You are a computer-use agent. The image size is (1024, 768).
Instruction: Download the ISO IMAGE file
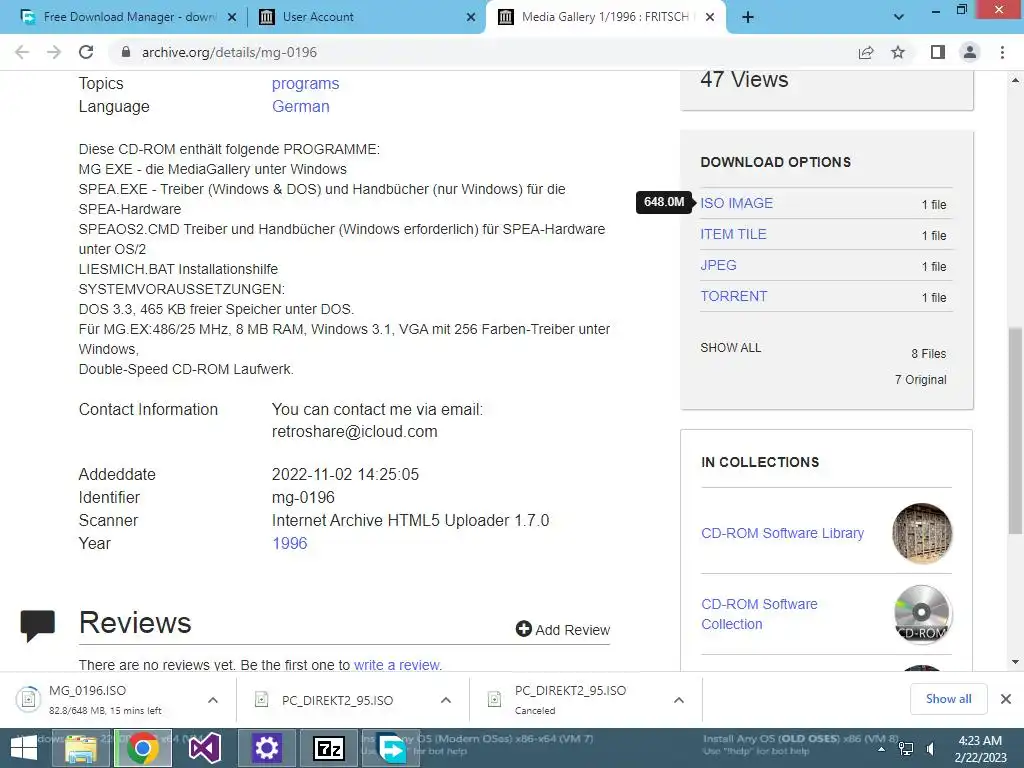[x=737, y=203]
